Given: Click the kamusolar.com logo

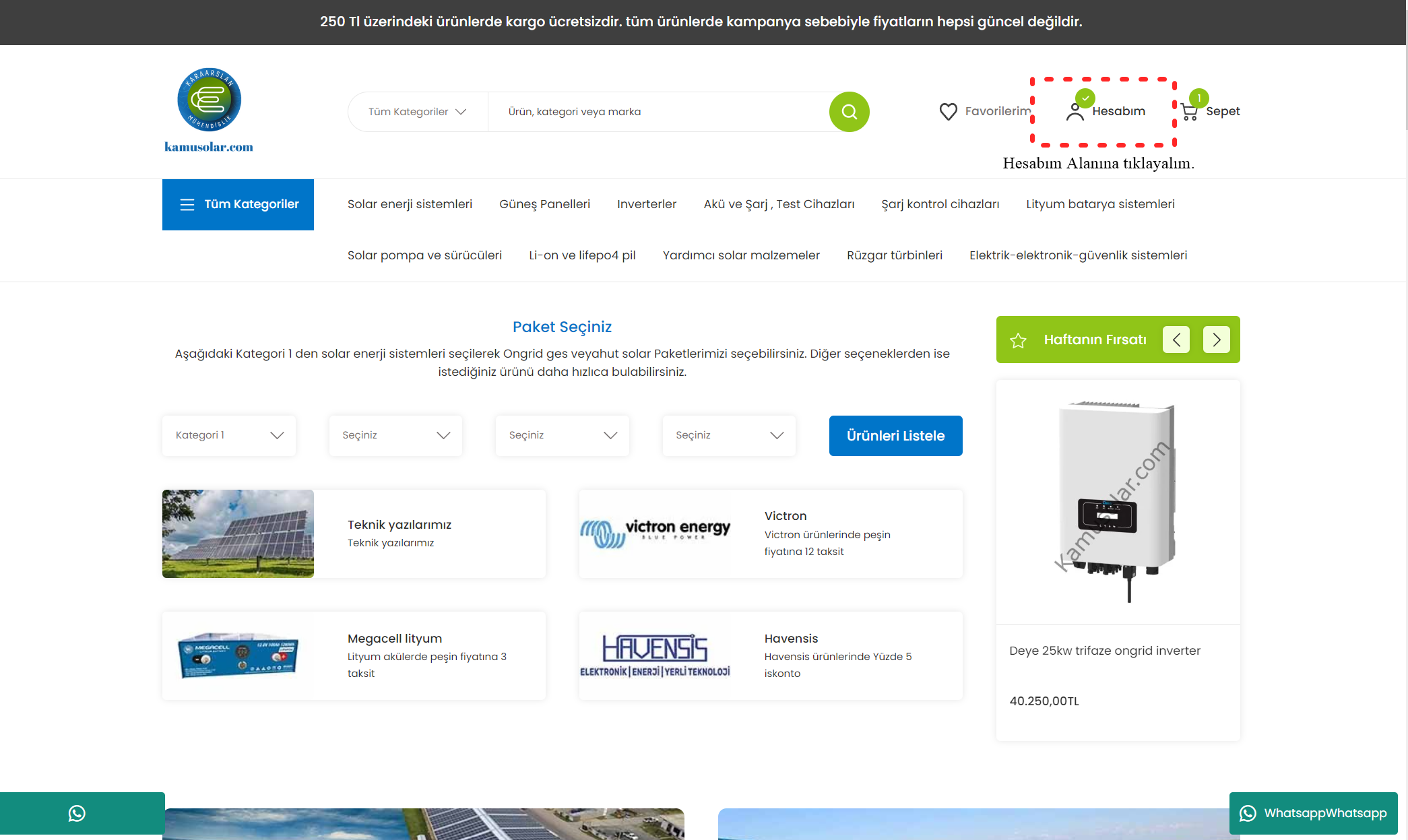Looking at the screenshot, I should (x=209, y=110).
